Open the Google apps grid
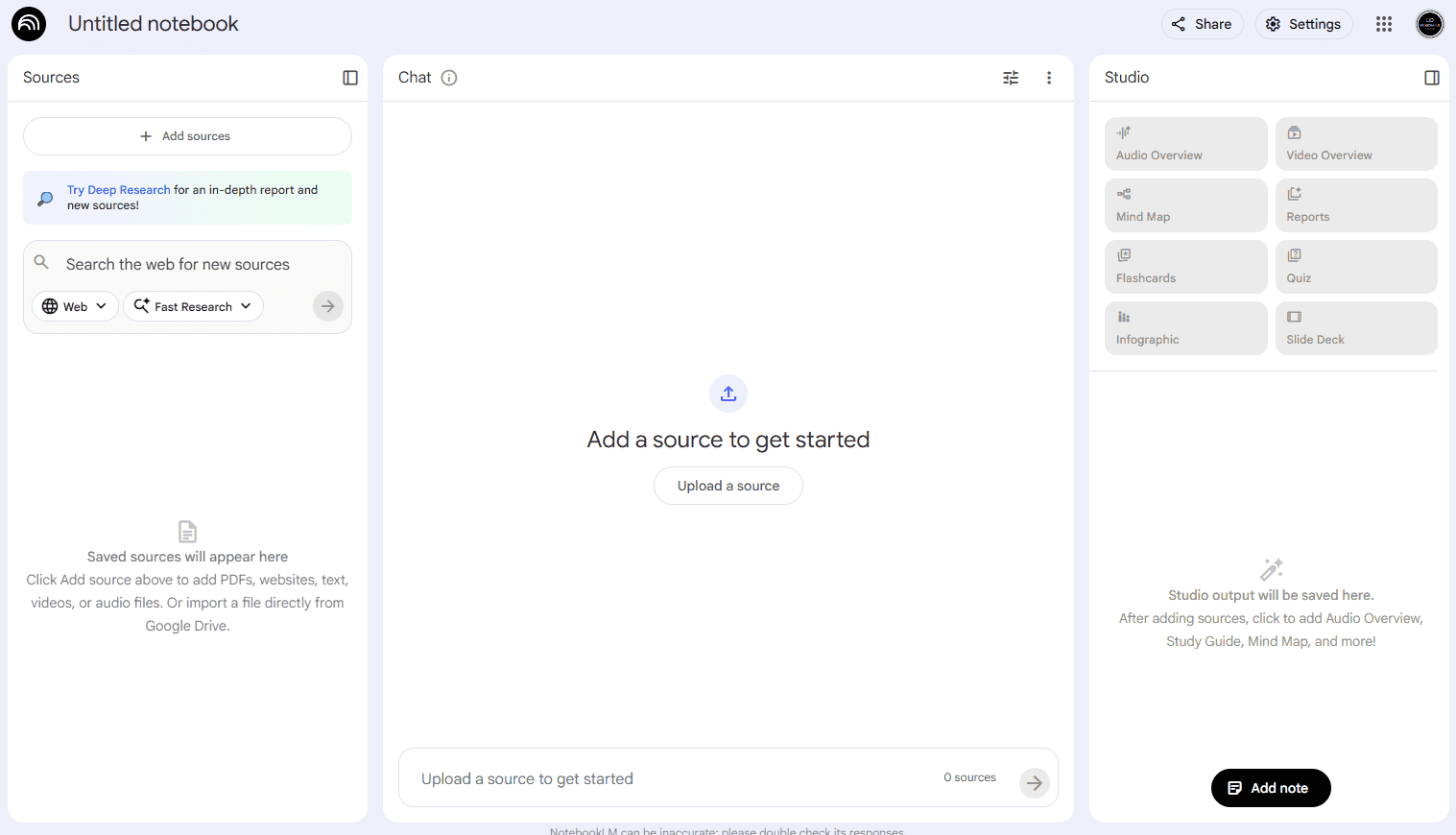 pos(1383,24)
